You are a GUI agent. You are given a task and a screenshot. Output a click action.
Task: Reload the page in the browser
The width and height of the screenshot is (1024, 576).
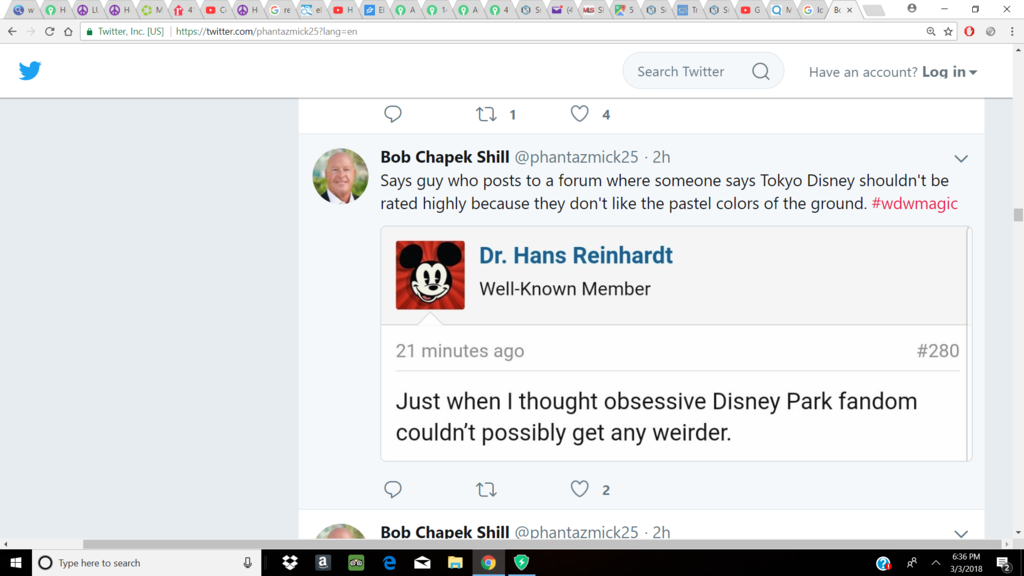click(49, 31)
